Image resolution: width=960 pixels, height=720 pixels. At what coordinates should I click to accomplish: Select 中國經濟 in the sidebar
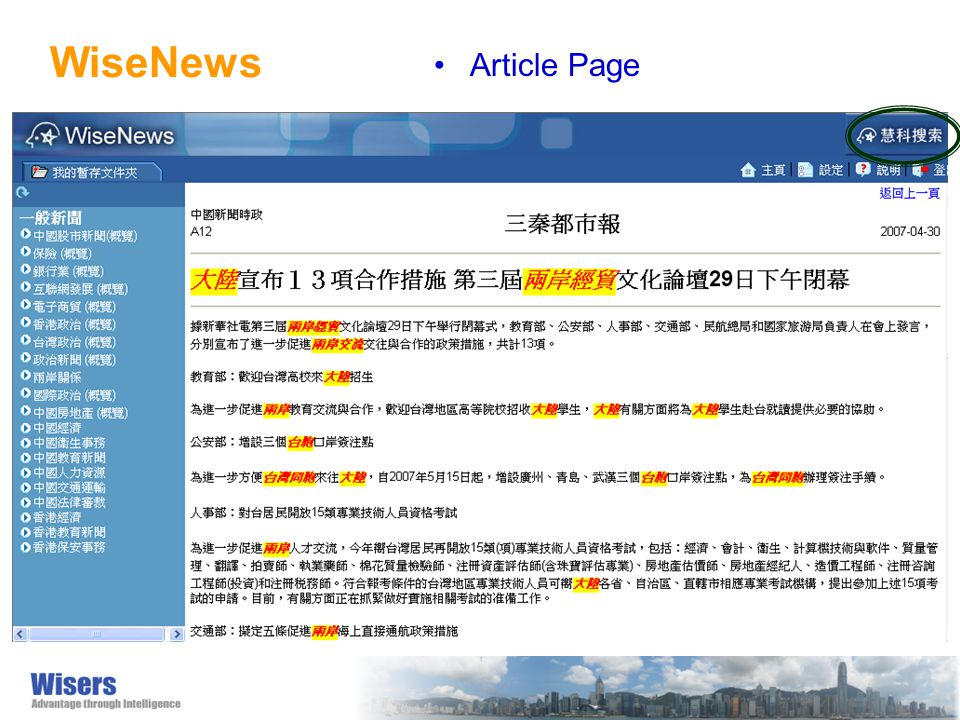[x=57, y=427]
